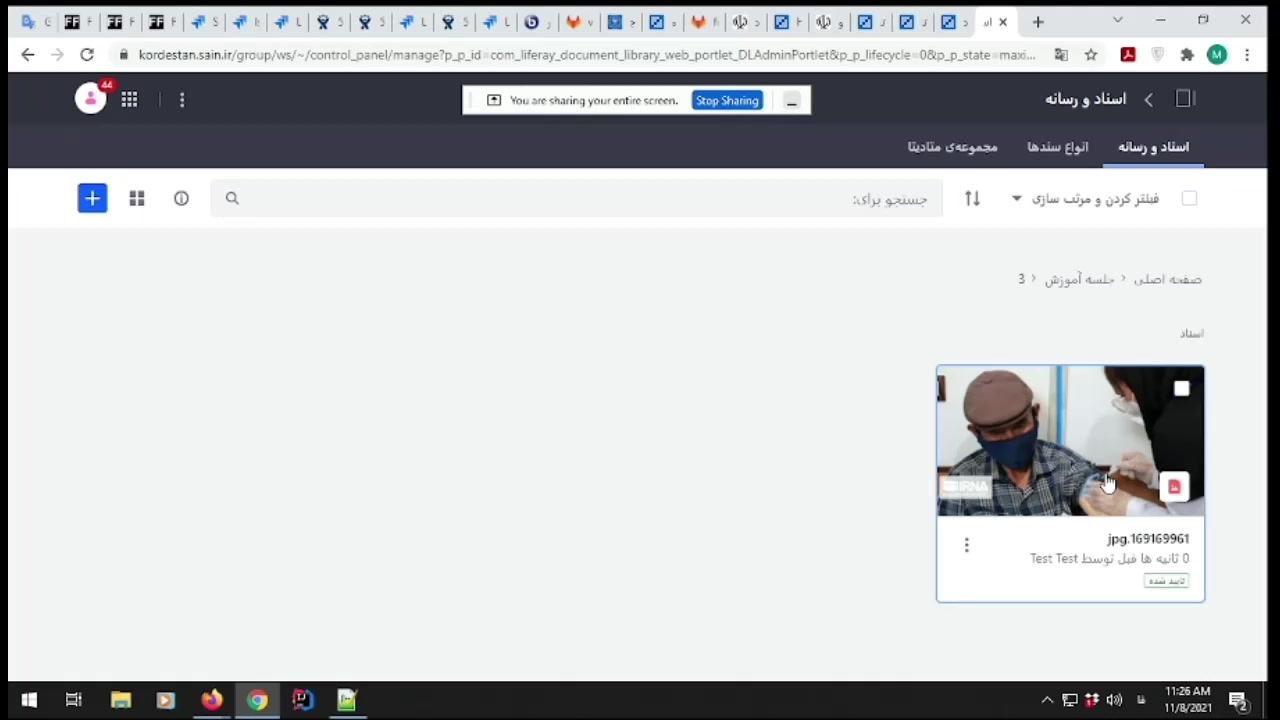Image resolution: width=1280 pixels, height=720 pixels.
Task: Switch to the انواع سندها tab
Action: point(1058,147)
